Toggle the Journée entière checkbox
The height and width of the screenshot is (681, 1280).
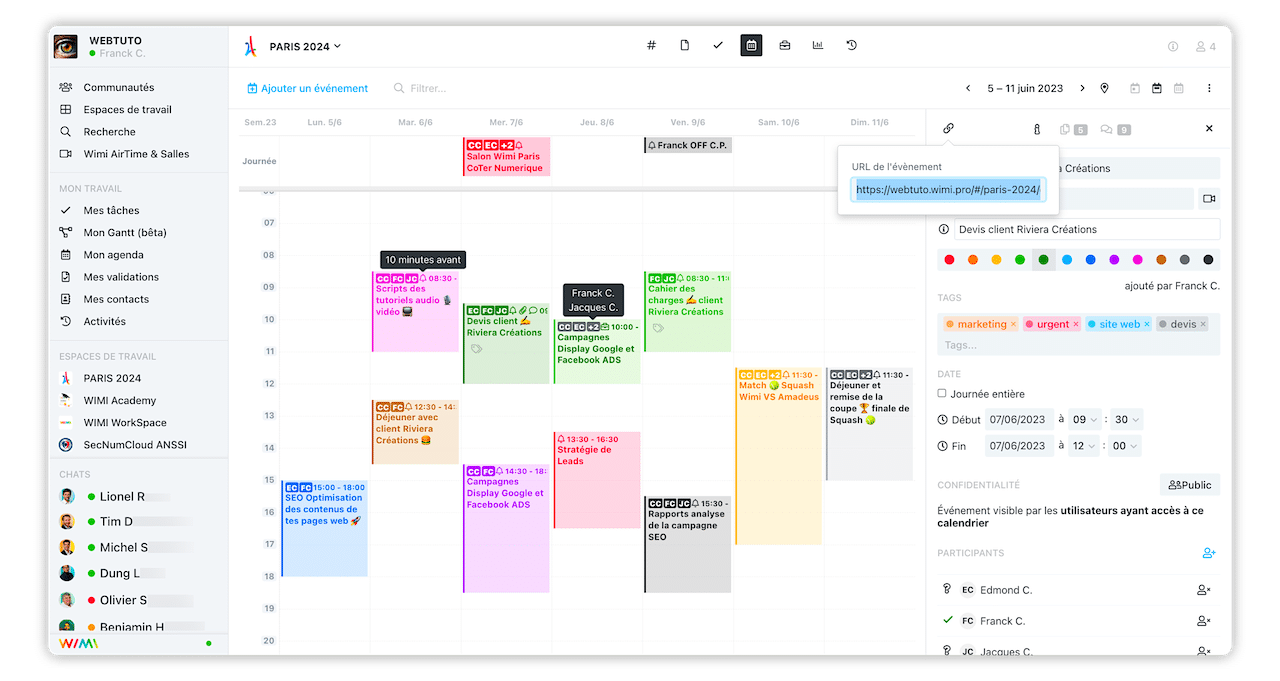tap(942, 394)
